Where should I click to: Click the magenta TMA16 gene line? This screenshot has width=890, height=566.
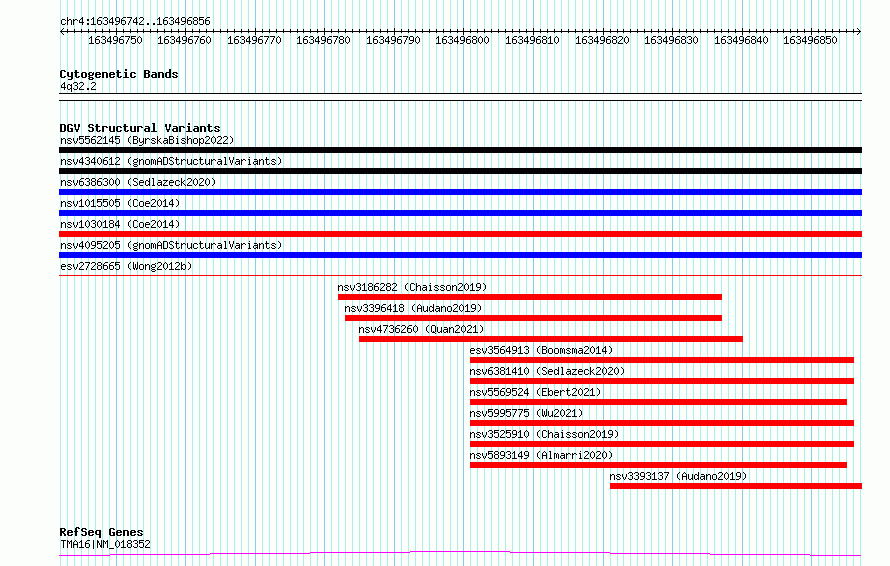coord(460,553)
